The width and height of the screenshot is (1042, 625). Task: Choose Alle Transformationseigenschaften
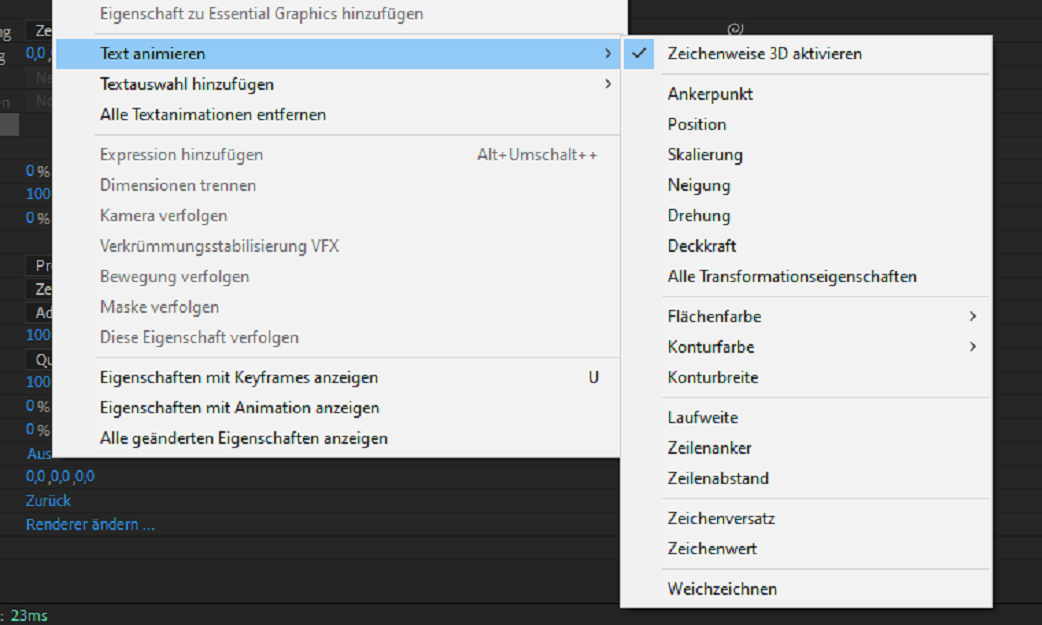point(792,277)
